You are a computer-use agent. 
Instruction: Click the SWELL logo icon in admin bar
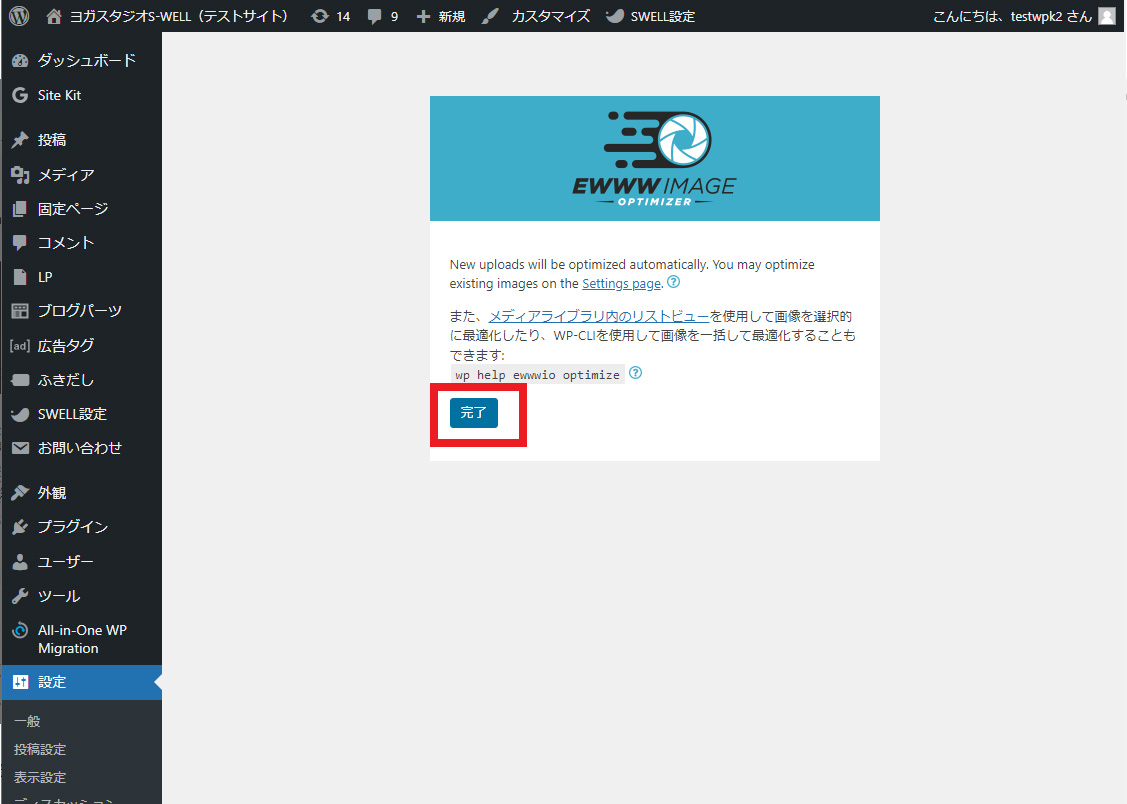click(x=615, y=16)
